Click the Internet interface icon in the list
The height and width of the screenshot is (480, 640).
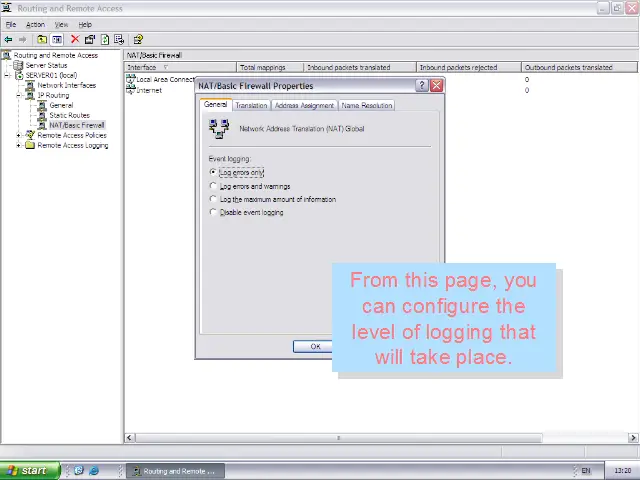(131, 90)
